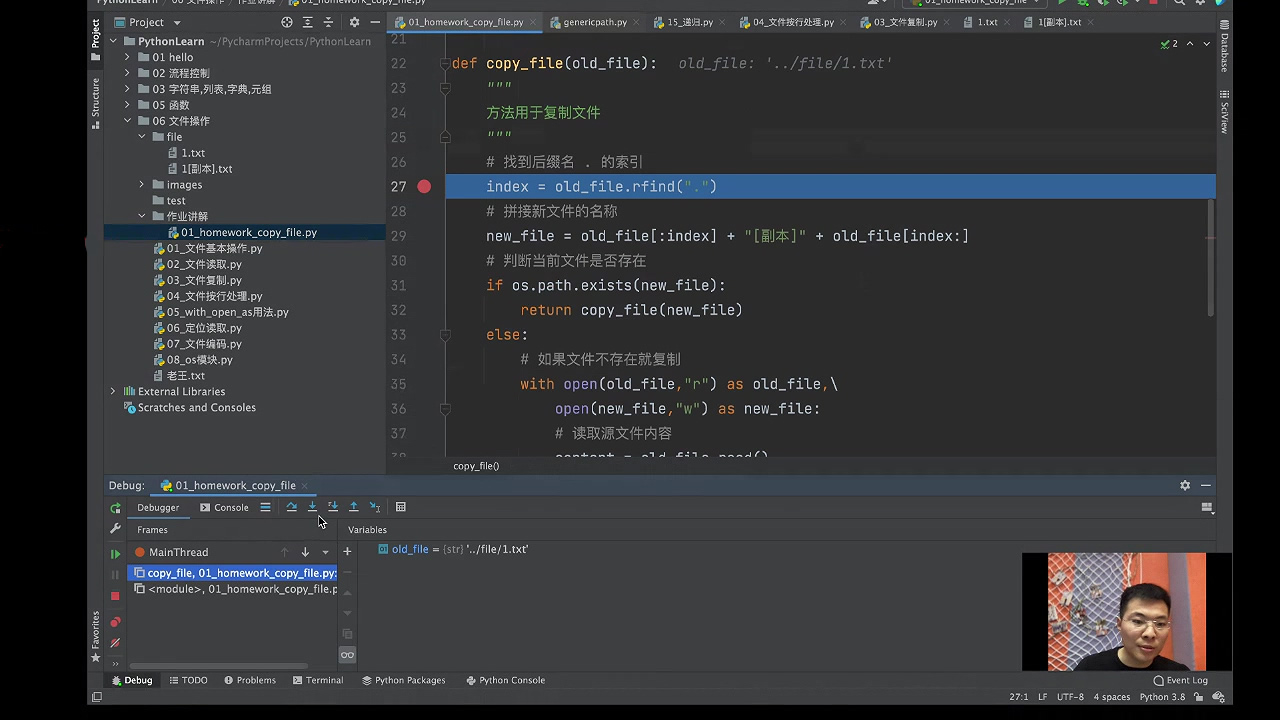Click Select Opened File target icon
The width and height of the screenshot is (1280, 720).
[287, 22]
